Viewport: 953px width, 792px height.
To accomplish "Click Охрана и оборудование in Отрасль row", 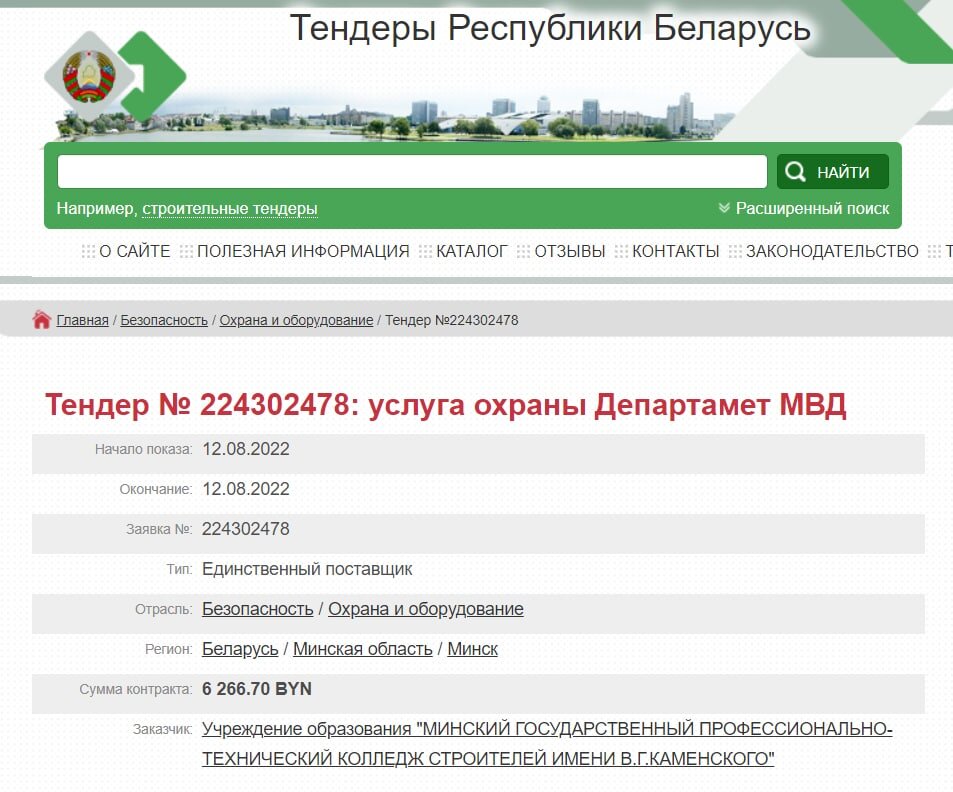I will (425, 609).
